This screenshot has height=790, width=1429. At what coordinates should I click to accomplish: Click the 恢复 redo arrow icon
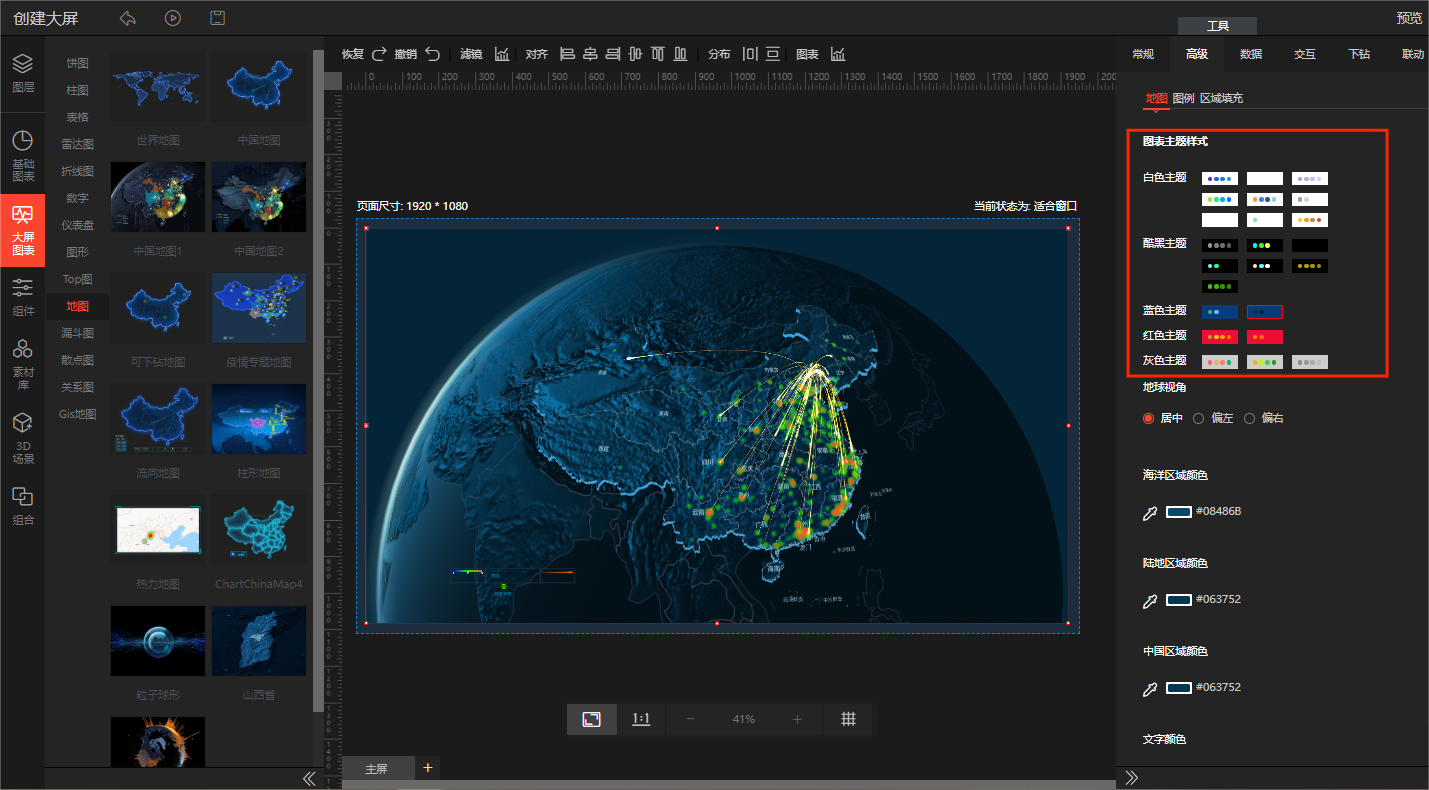(x=379, y=54)
